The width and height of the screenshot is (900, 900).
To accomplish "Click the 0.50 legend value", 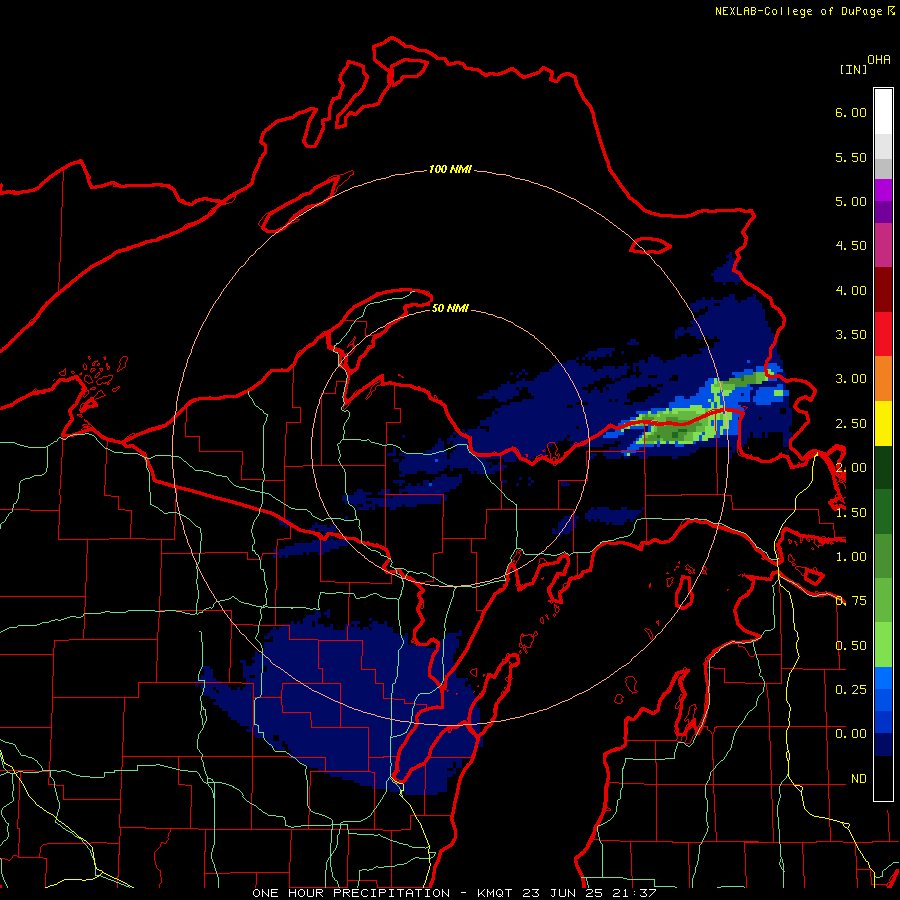I will [851, 646].
